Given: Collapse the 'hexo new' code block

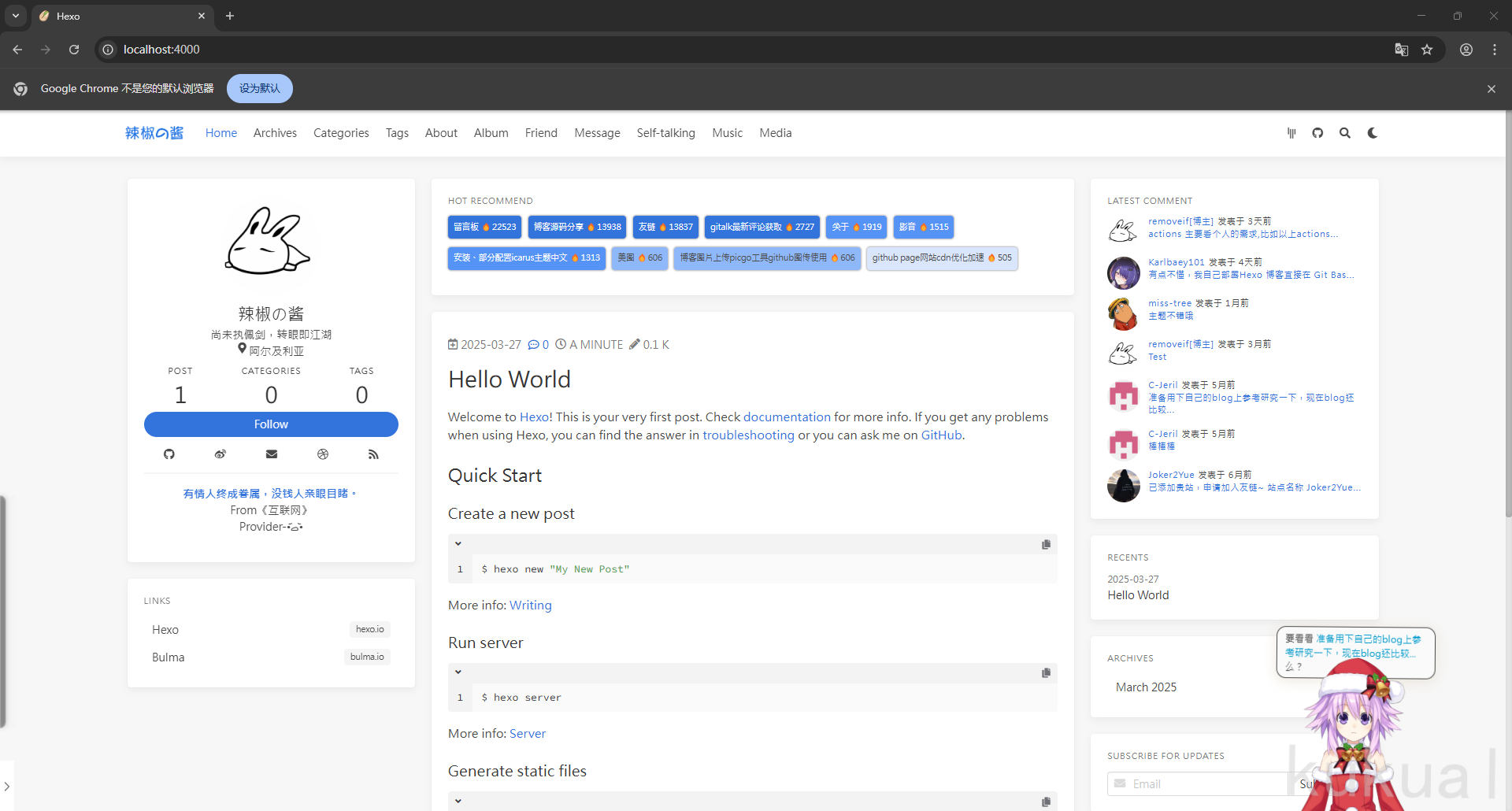Looking at the screenshot, I should click(x=458, y=544).
